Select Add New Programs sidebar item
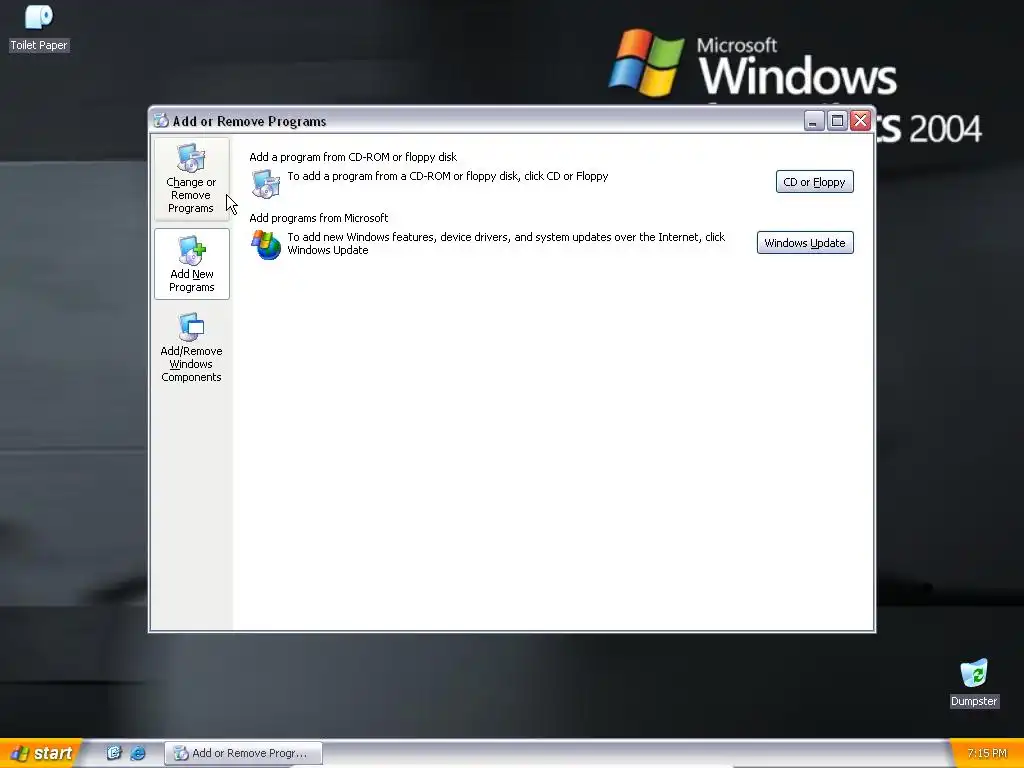The image size is (1024, 768). click(191, 264)
